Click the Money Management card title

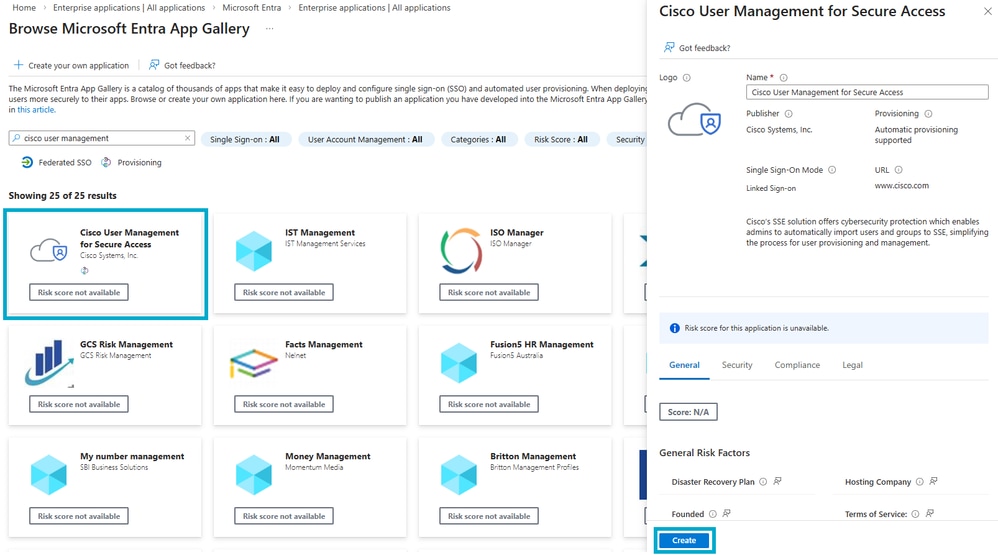[328, 456]
